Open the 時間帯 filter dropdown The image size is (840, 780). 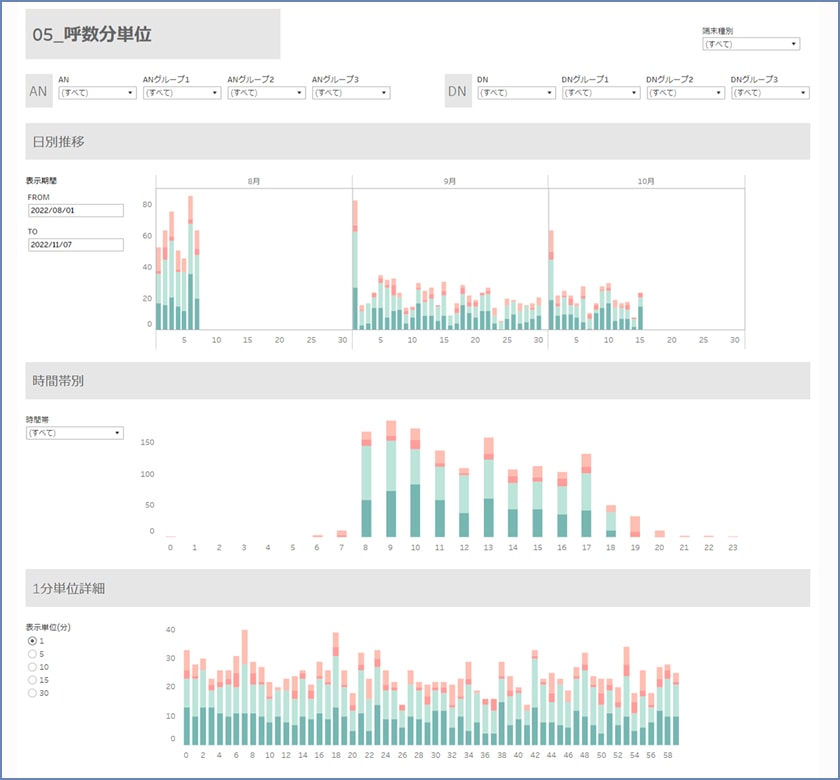coord(74,433)
